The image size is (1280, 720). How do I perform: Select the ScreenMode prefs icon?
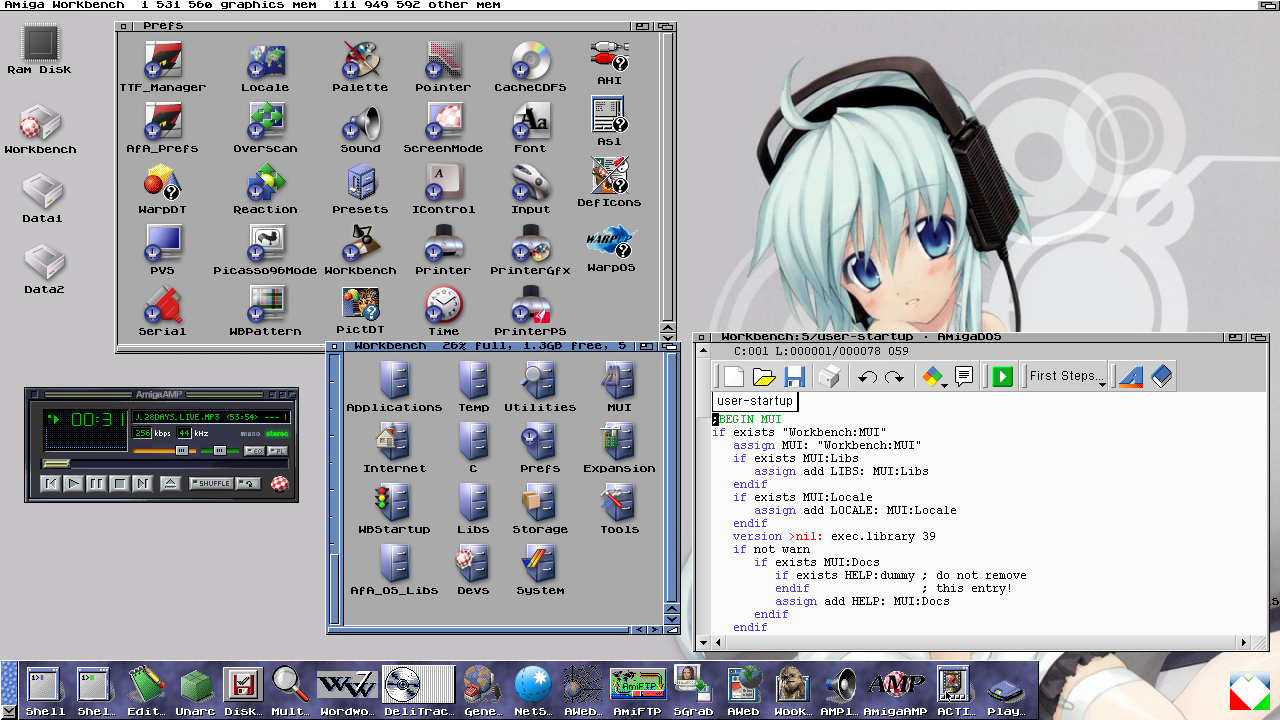(443, 128)
